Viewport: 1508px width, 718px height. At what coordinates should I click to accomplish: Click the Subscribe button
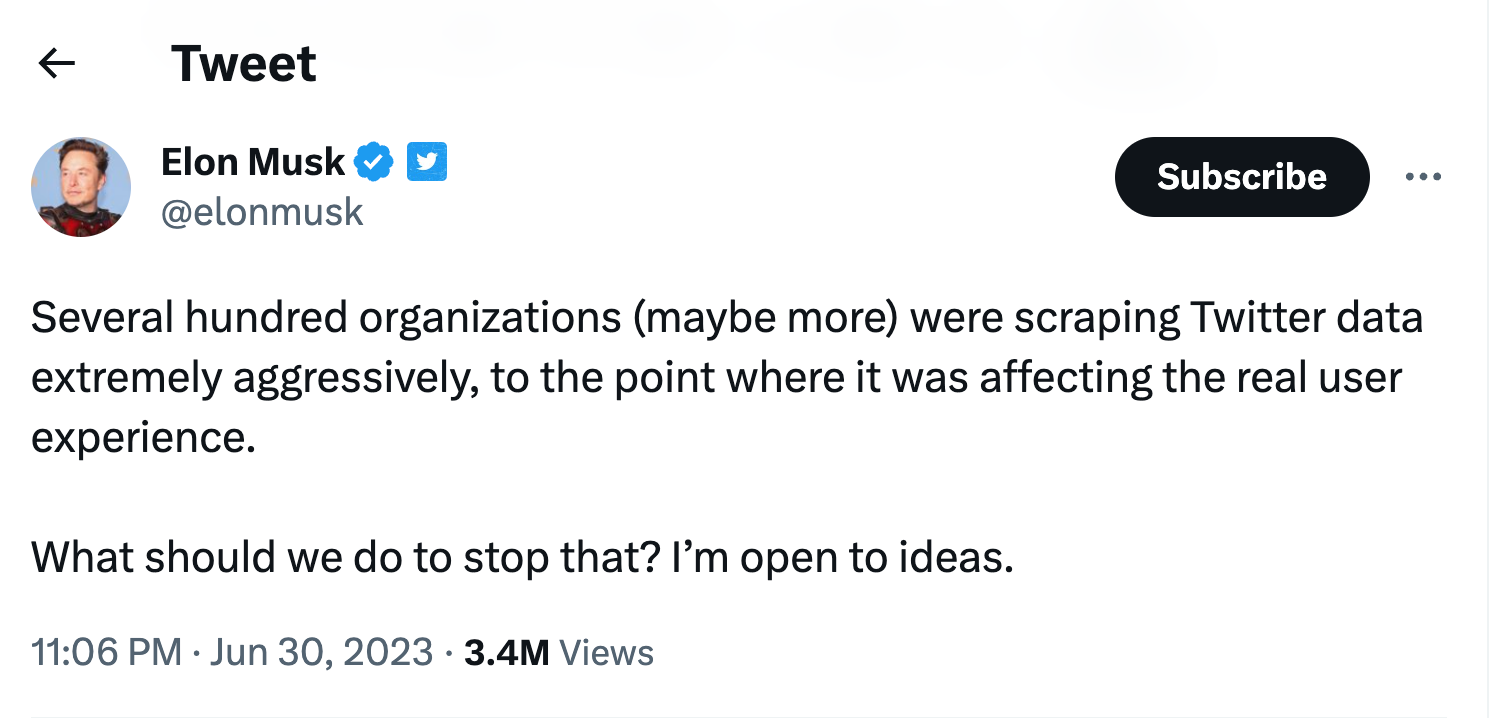pos(1241,177)
